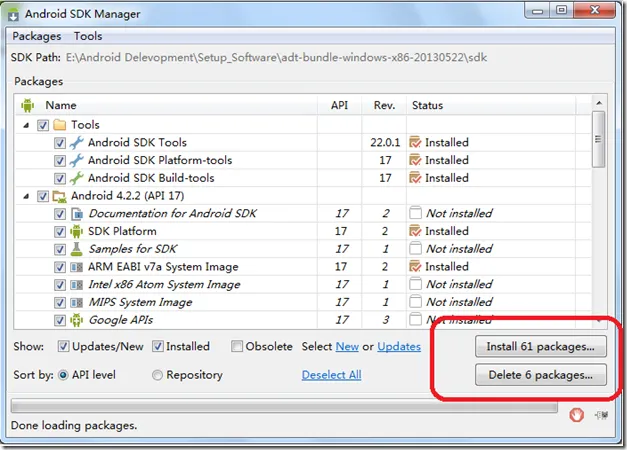Screen dimensions: 627x450
Task: Enable the Obsolete checkbox
Action: point(237,347)
